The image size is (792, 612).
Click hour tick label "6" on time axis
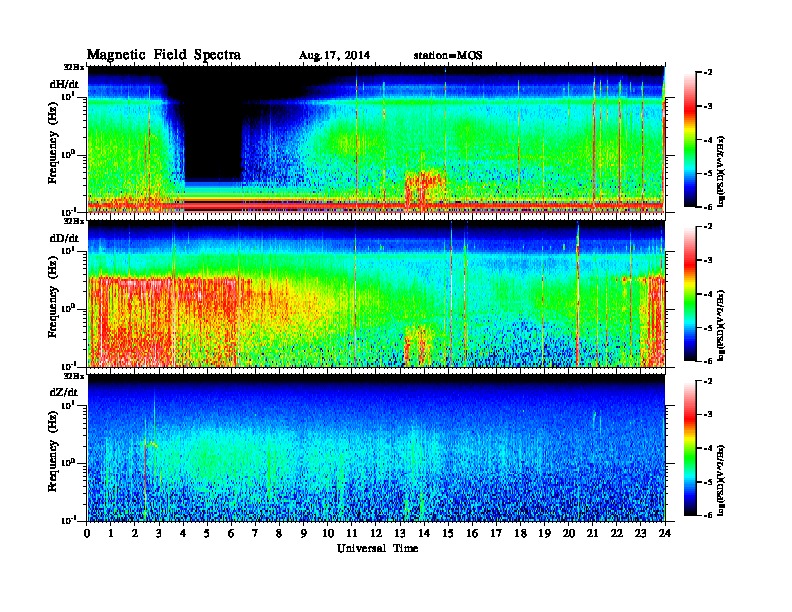231,533
